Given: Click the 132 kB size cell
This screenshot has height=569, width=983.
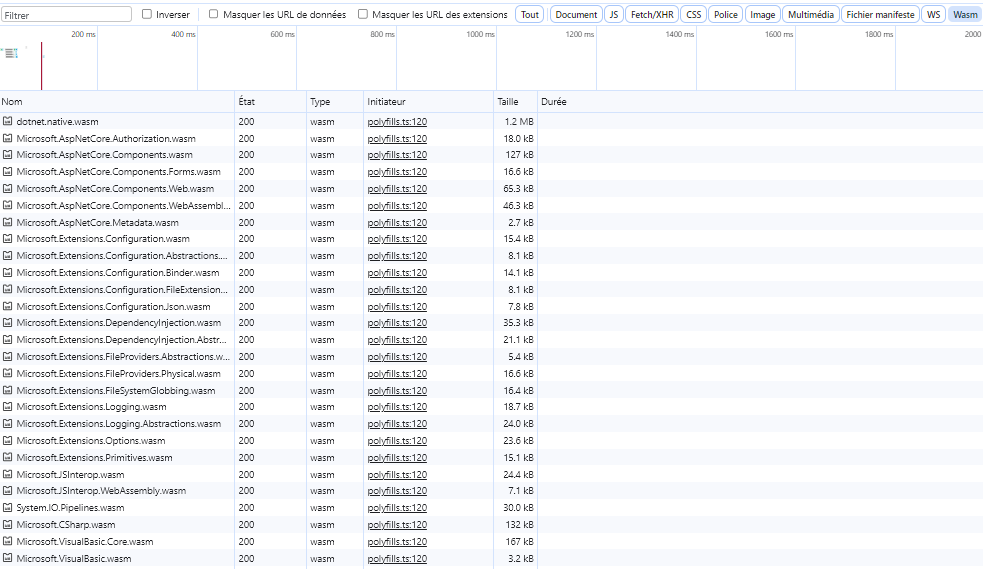Looking at the screenshot, I should [515, 525].
